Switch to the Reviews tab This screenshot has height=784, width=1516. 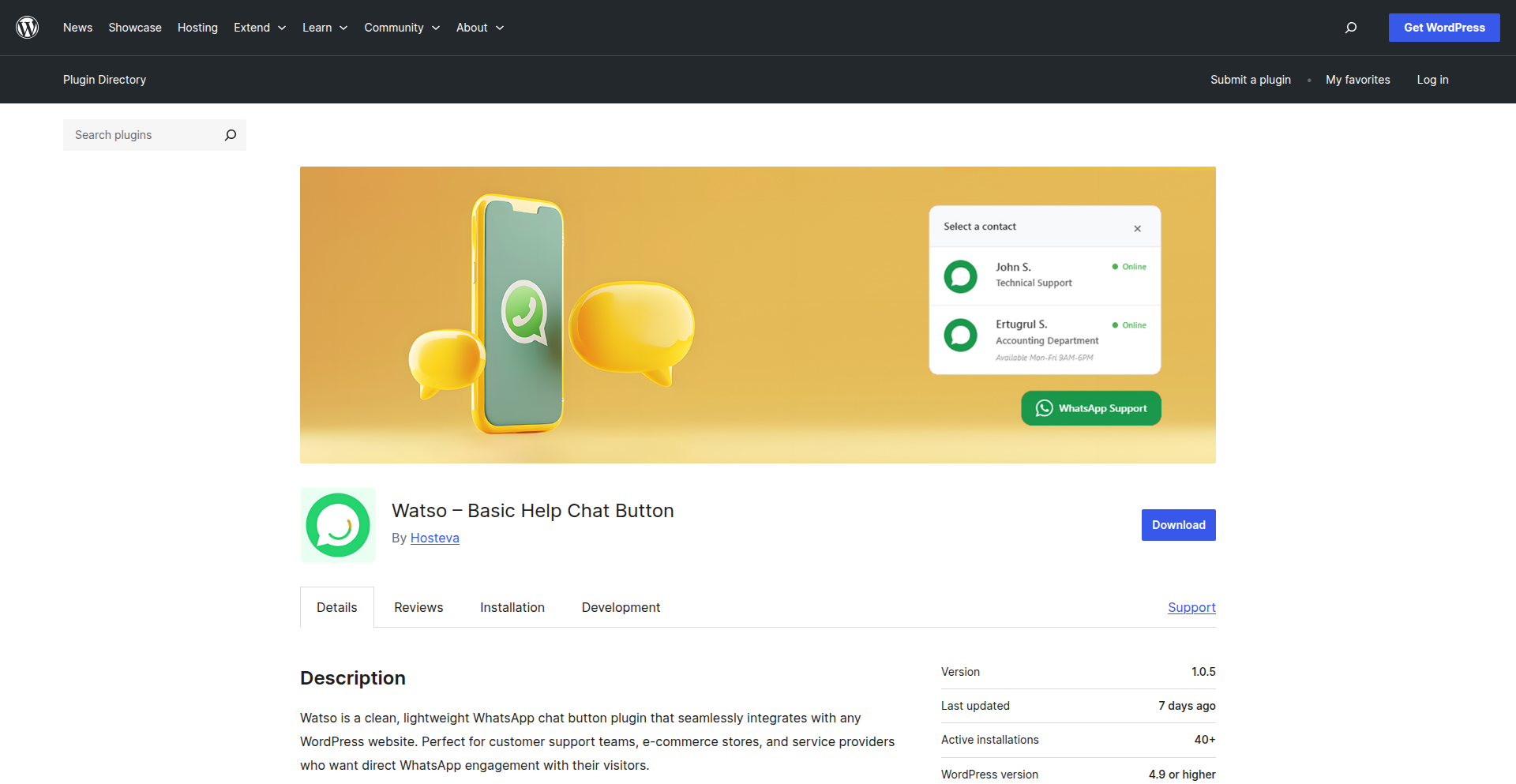coord(418,607)
